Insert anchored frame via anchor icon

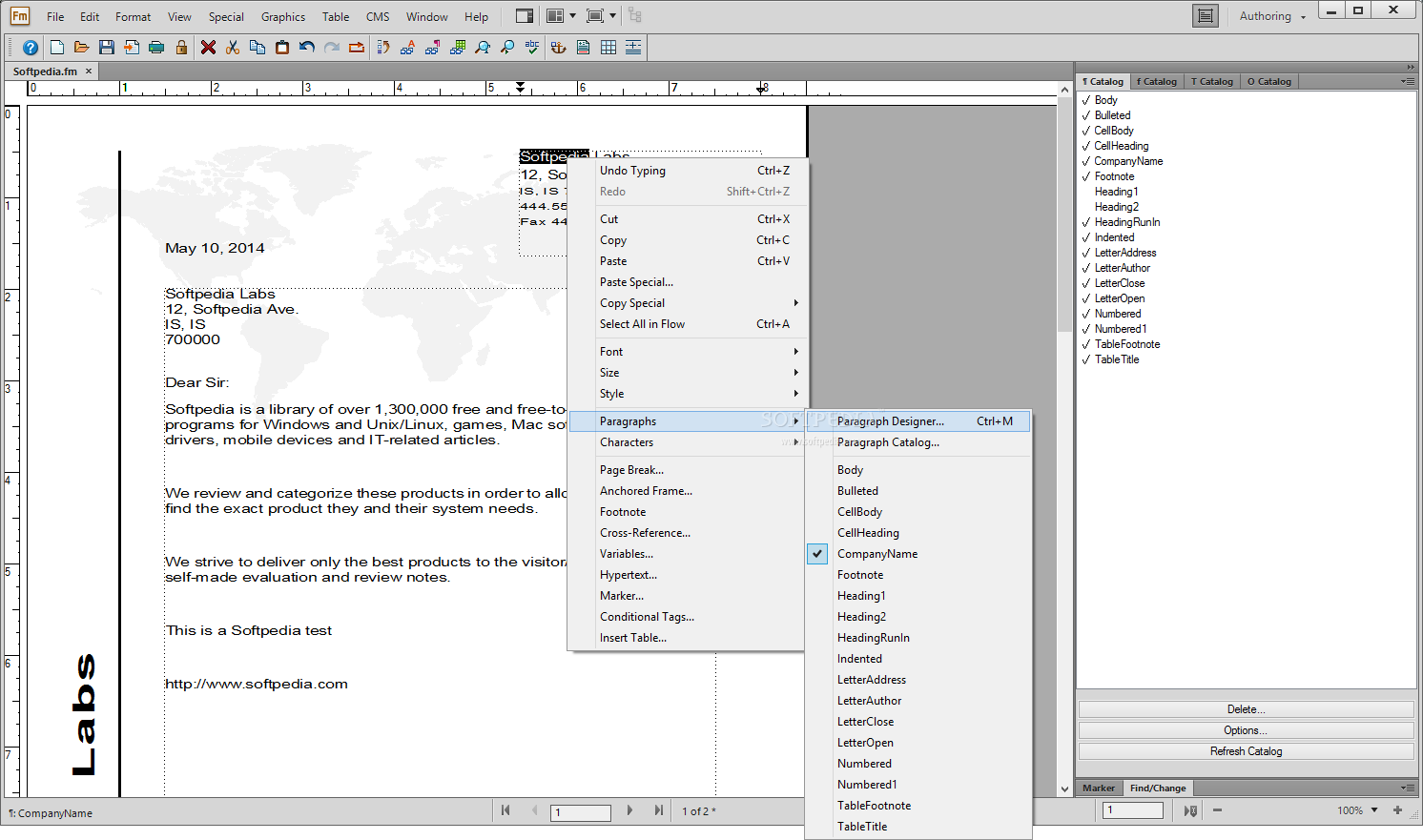559,48
